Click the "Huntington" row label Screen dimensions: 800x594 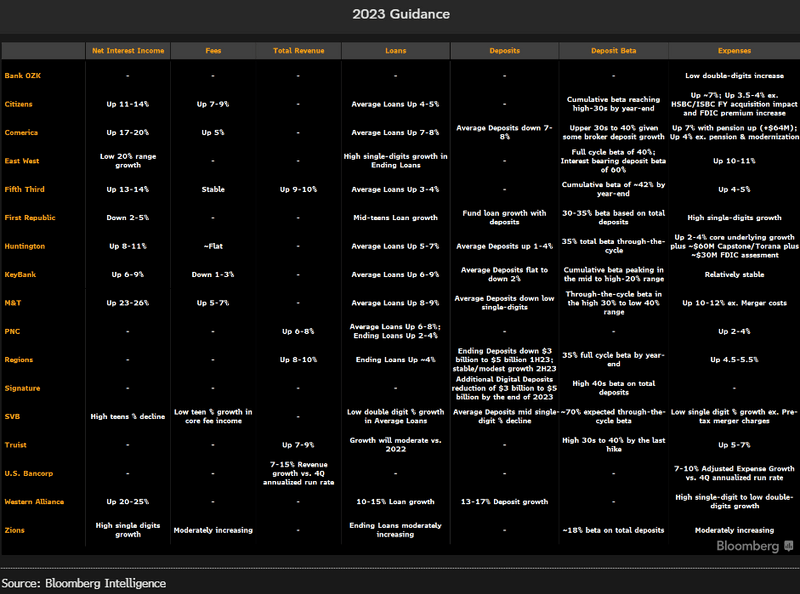[x=24, y=246]
